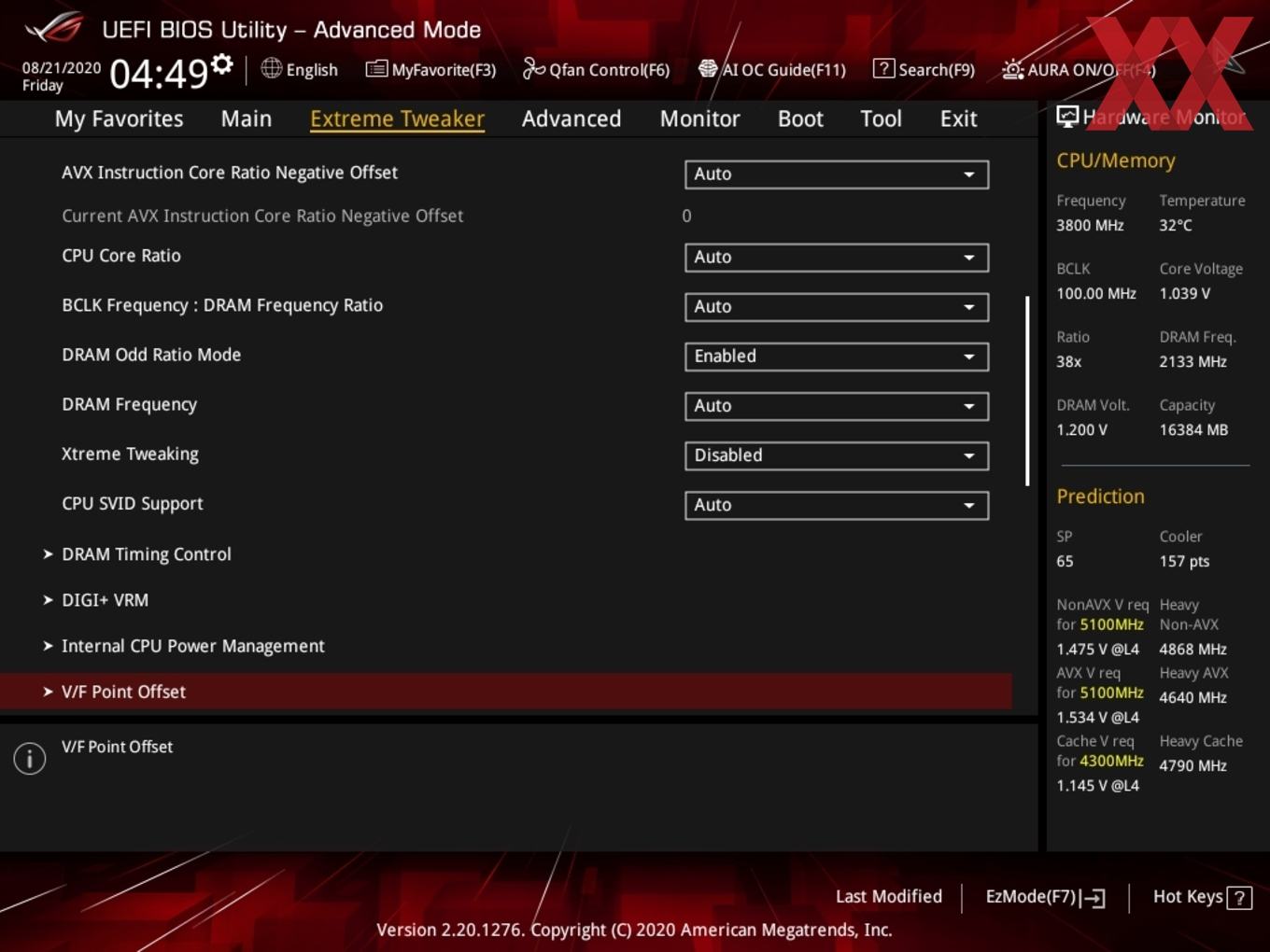The image size is (1270, 952).
Task: Show the Hot Keys list
Action: 1203,897
